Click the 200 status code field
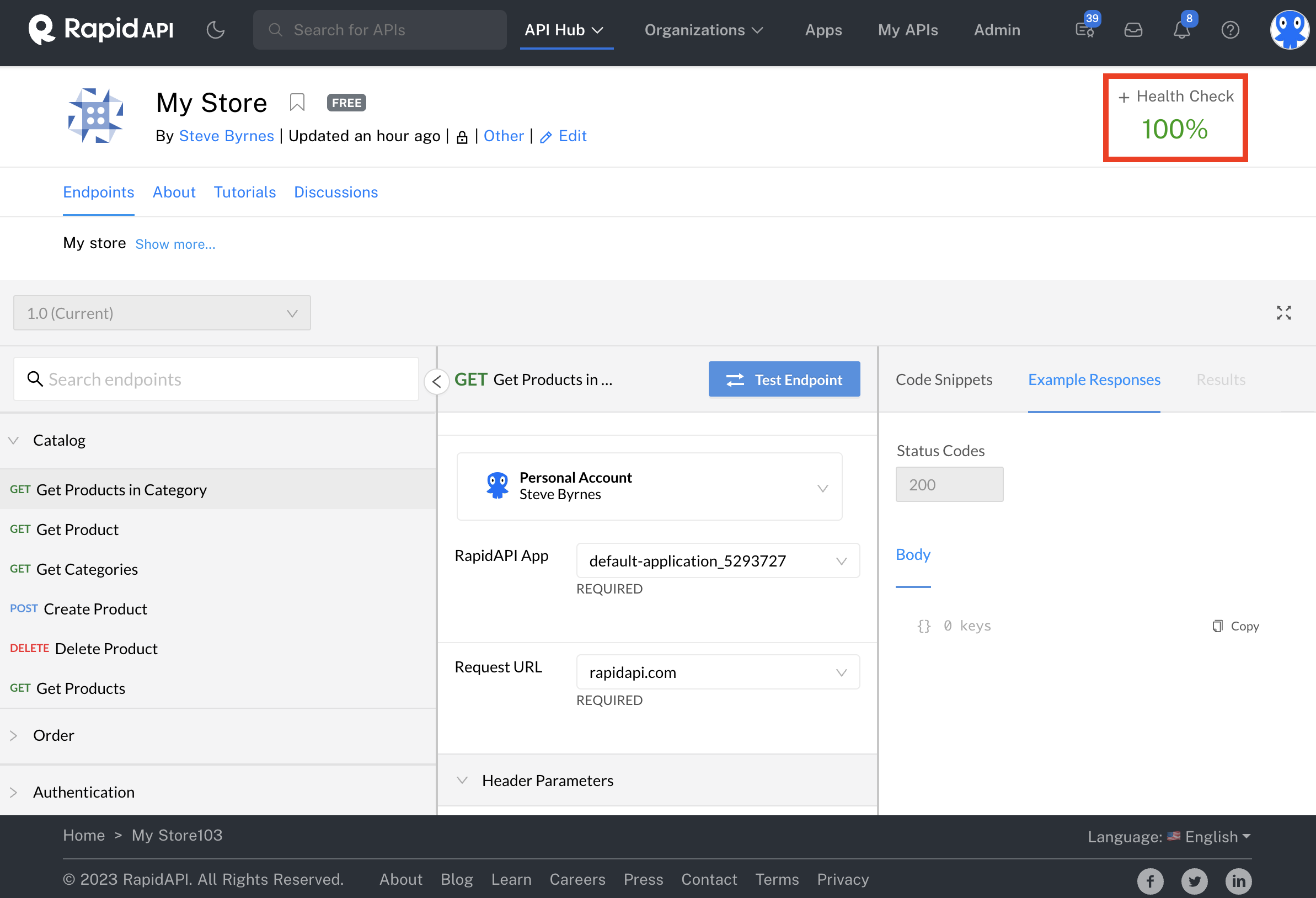The width and height of the screenshot is (1316, 898). point(949,484)
